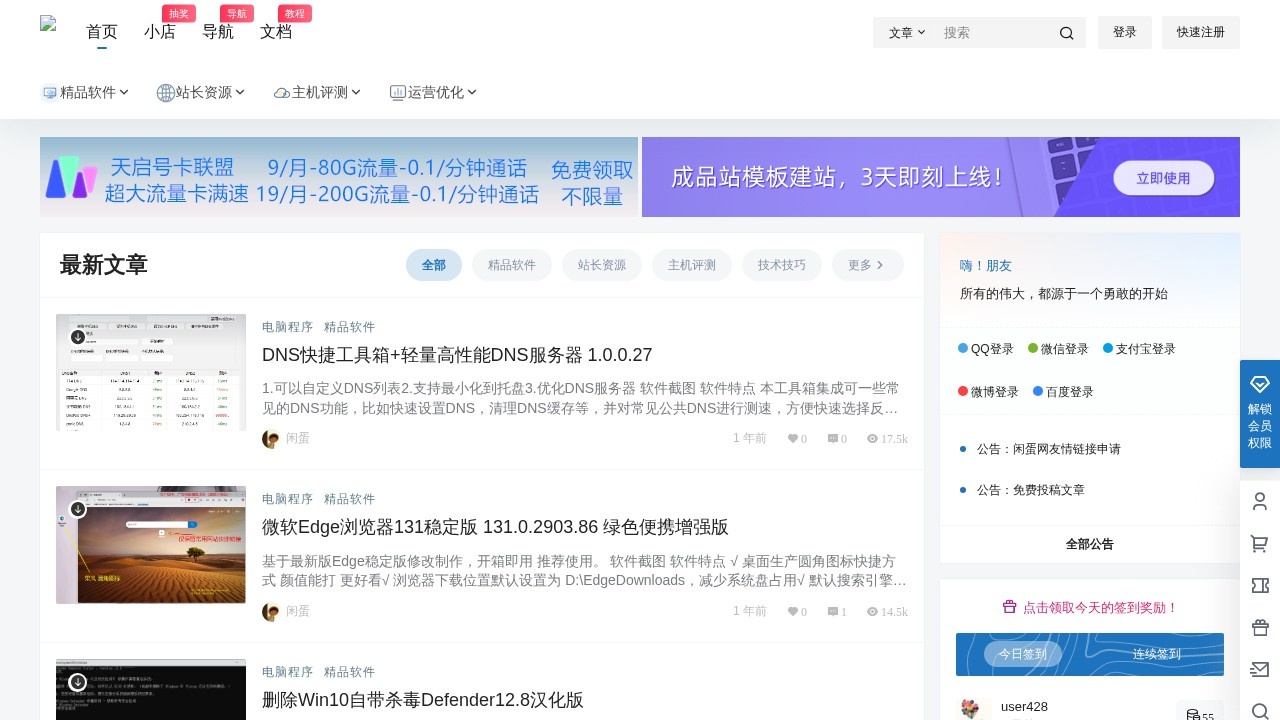Click comment icon on Edge浏览器 article

click(x=833, y=612)
